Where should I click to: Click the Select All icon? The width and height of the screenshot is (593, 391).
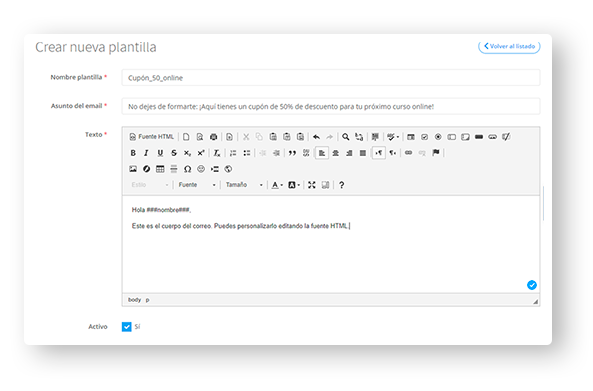(x=375, y=137)
